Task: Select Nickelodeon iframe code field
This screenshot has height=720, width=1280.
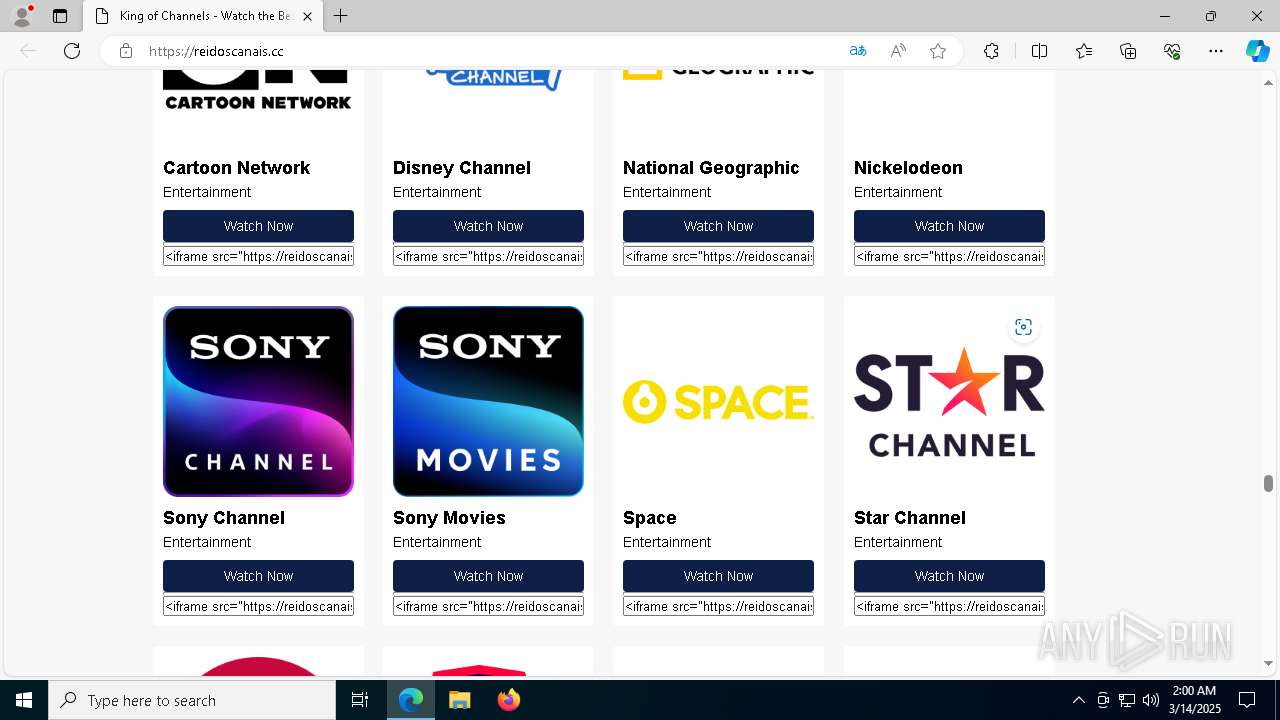Action: click(949, 256)
